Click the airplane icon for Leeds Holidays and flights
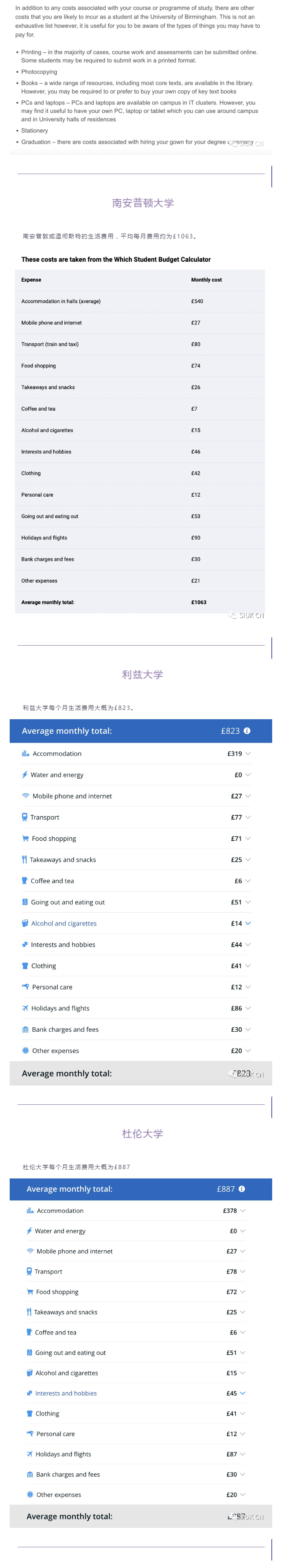281x1568 pixels. pos(25,1009)
